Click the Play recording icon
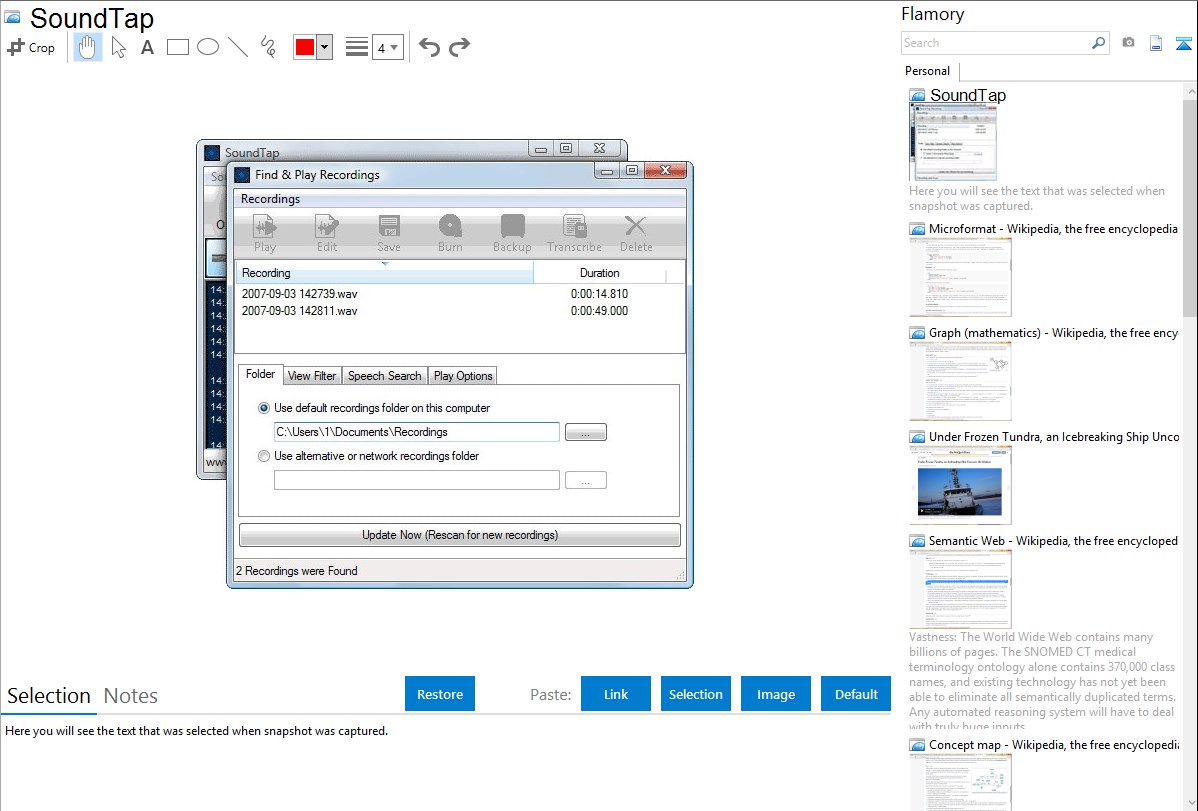The height and width of the screenshot is (811, 1198). point(265,233)
